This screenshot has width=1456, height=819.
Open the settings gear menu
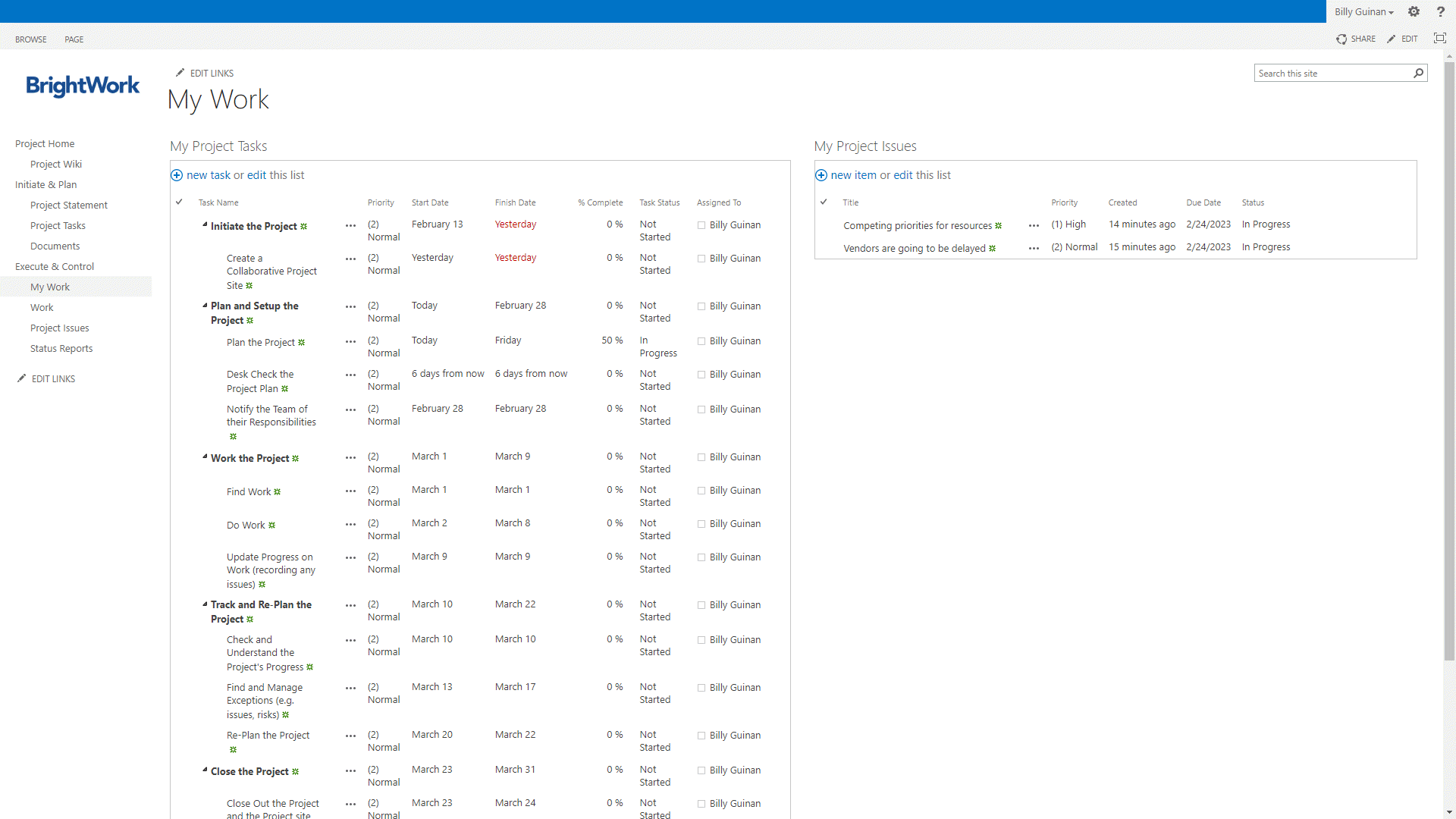click(1414, 11)
